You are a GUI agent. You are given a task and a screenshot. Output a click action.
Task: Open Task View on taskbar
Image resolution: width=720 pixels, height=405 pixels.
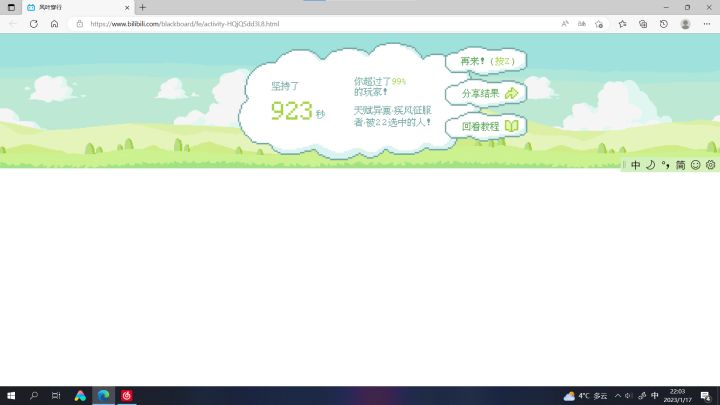pyautogui.click(x=56, y=395)
